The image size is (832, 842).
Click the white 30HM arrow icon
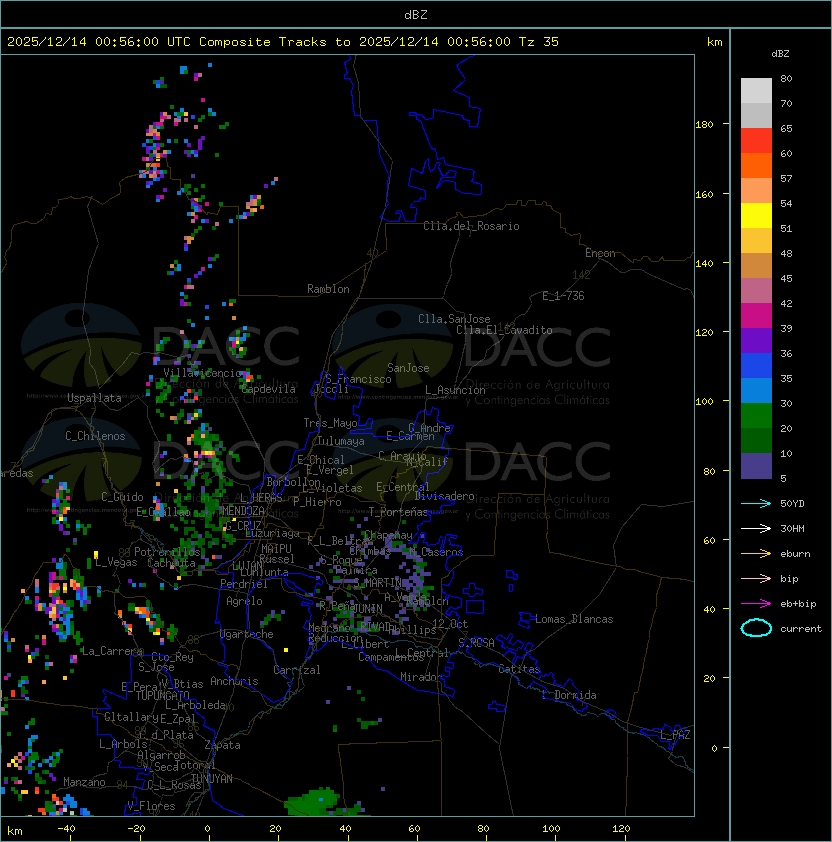(x=756, y=528)
